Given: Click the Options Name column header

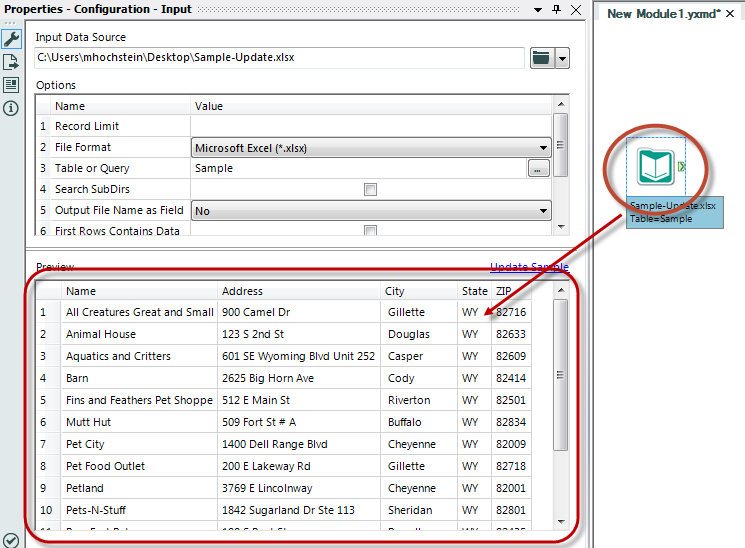Looking at the screenshot, I should [x=120, y=106].
